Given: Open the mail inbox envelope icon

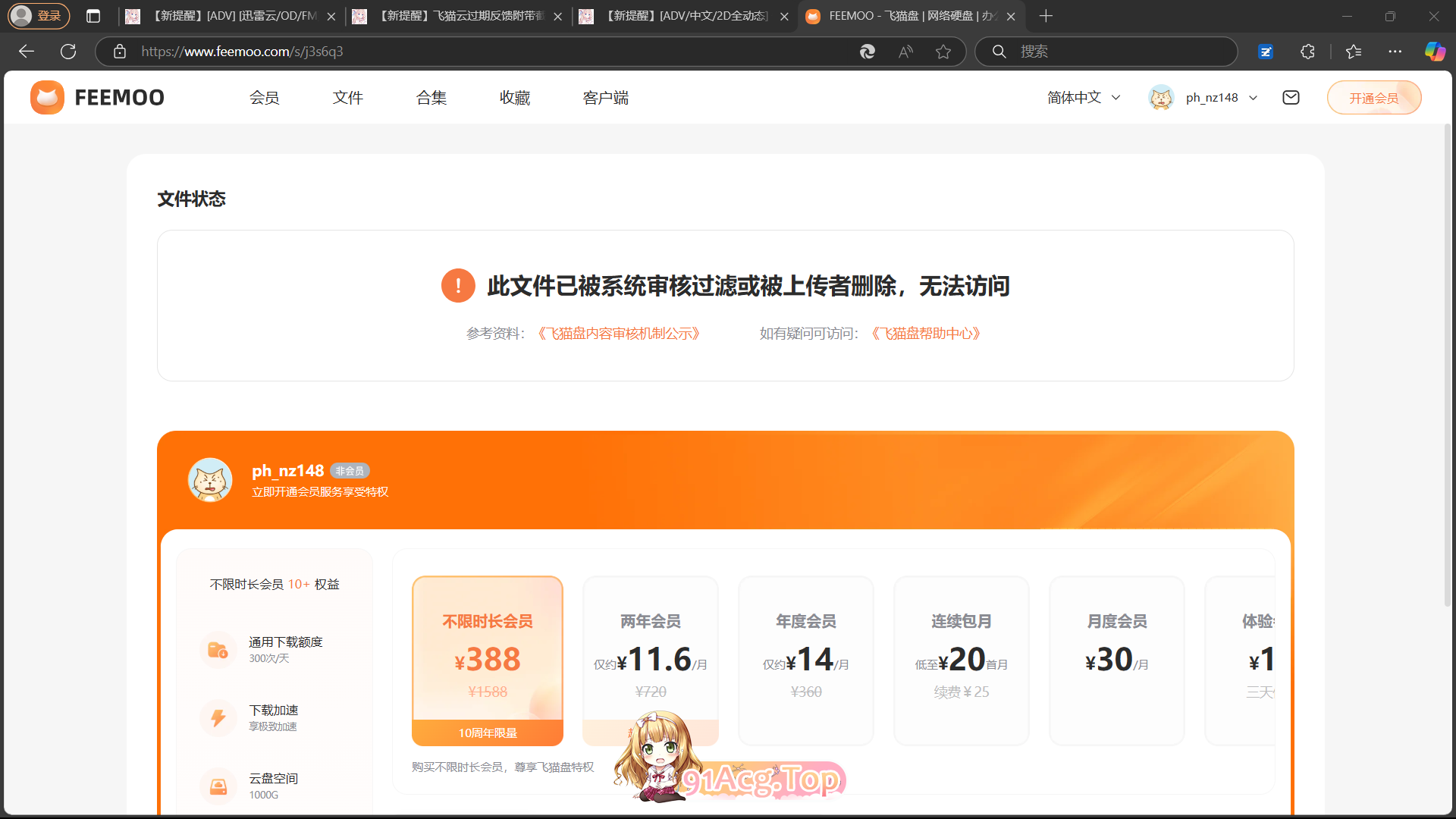Looking at the screenshot, I should tap(1291, 98).
